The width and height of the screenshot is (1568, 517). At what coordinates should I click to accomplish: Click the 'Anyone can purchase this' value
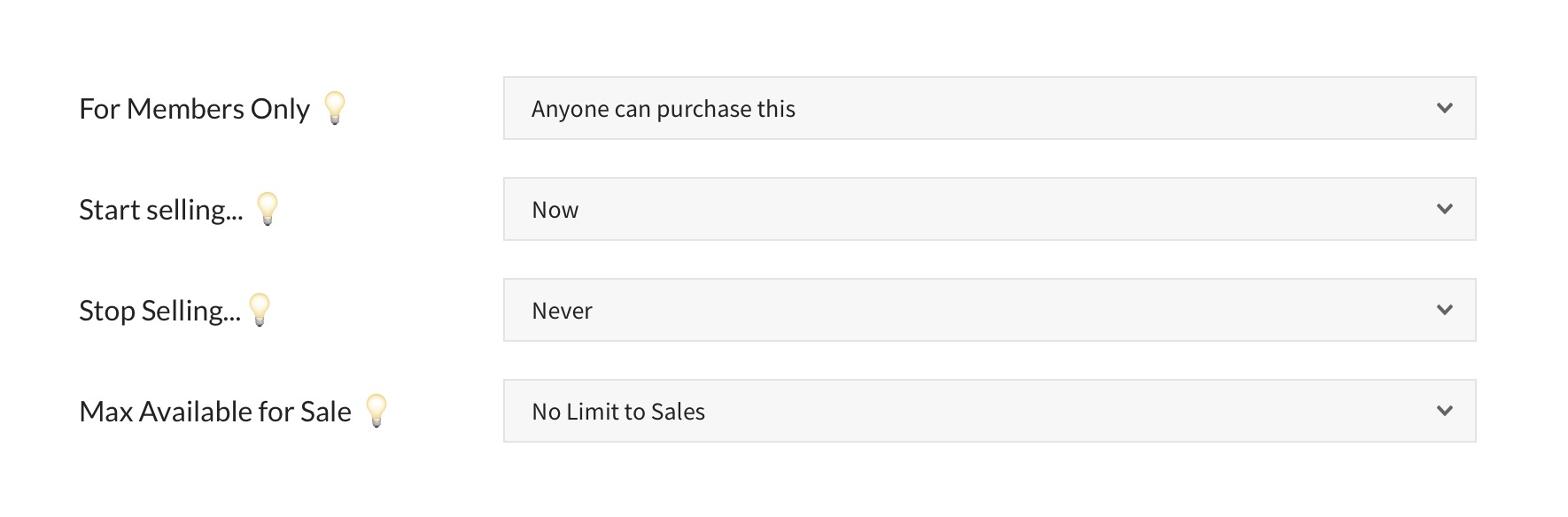(663, 109)
